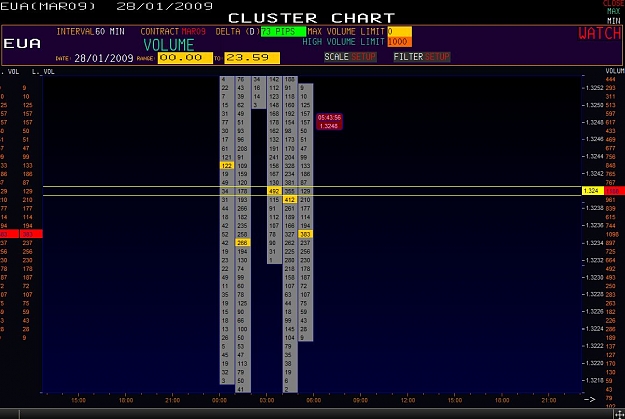625x419 pixels.
Task: Select the highlighted 383 cluster cell in the chart
Action: (305, 234)
